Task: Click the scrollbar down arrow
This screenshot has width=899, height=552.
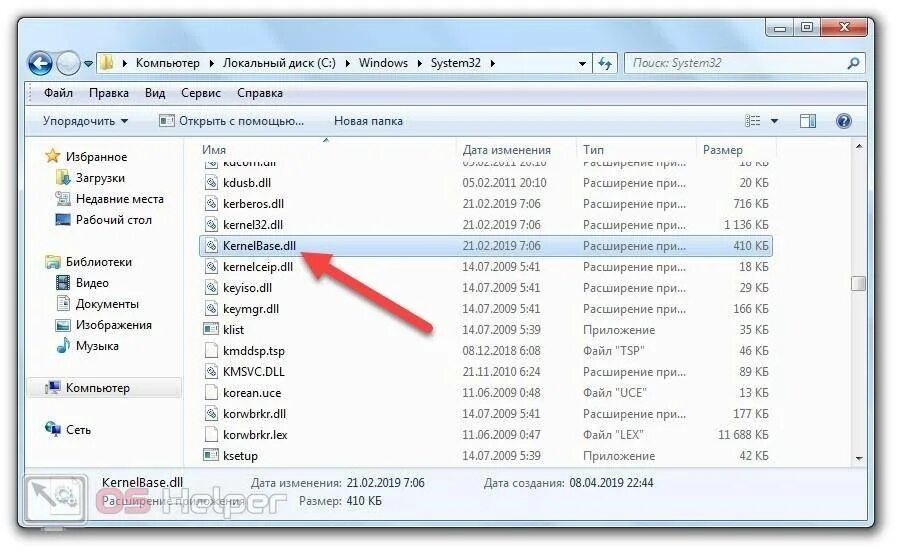Action: point(858,458)
